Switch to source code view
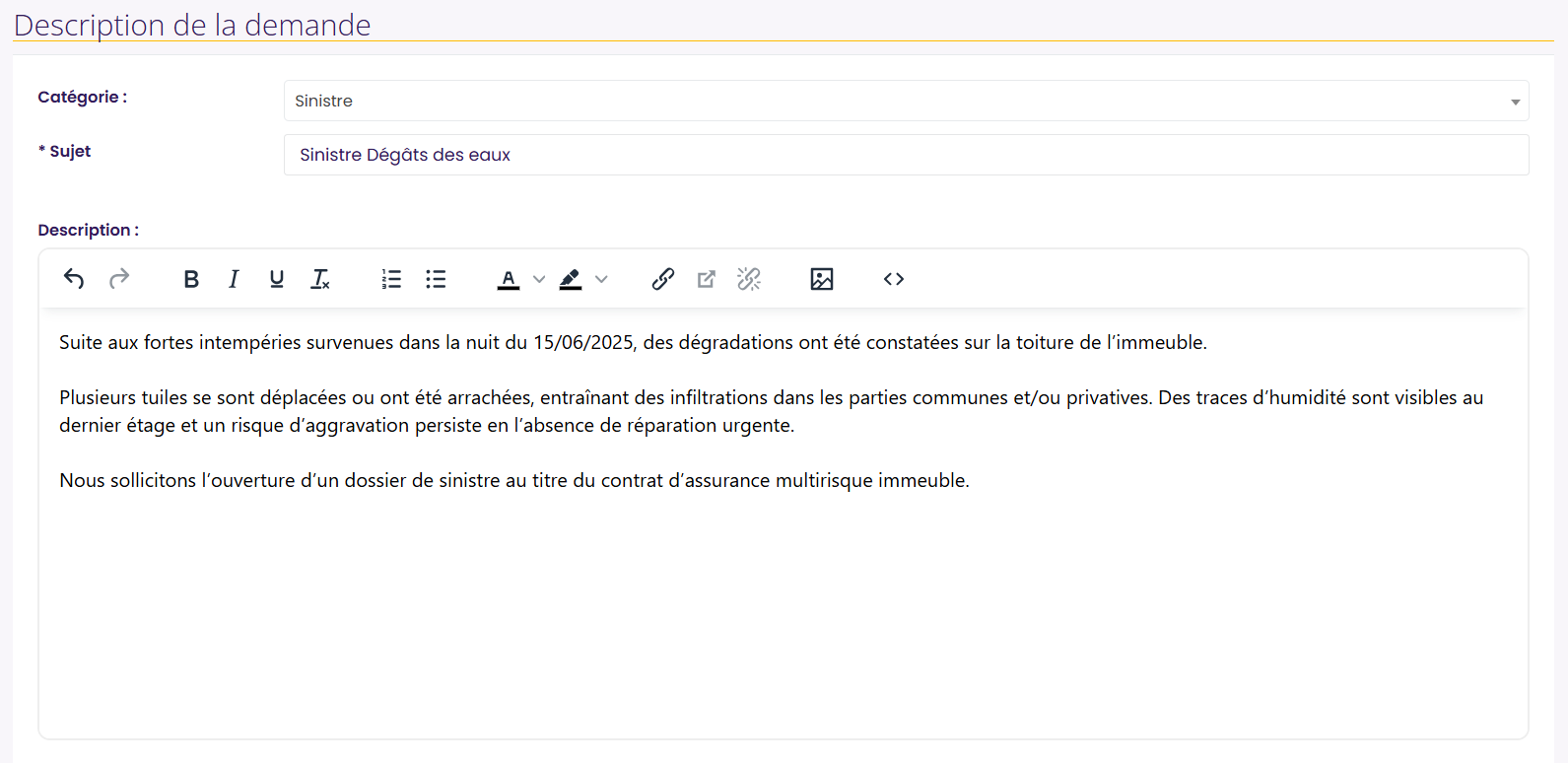The width and height of the screenshot is (1568, 763). [x=894, y=279]
